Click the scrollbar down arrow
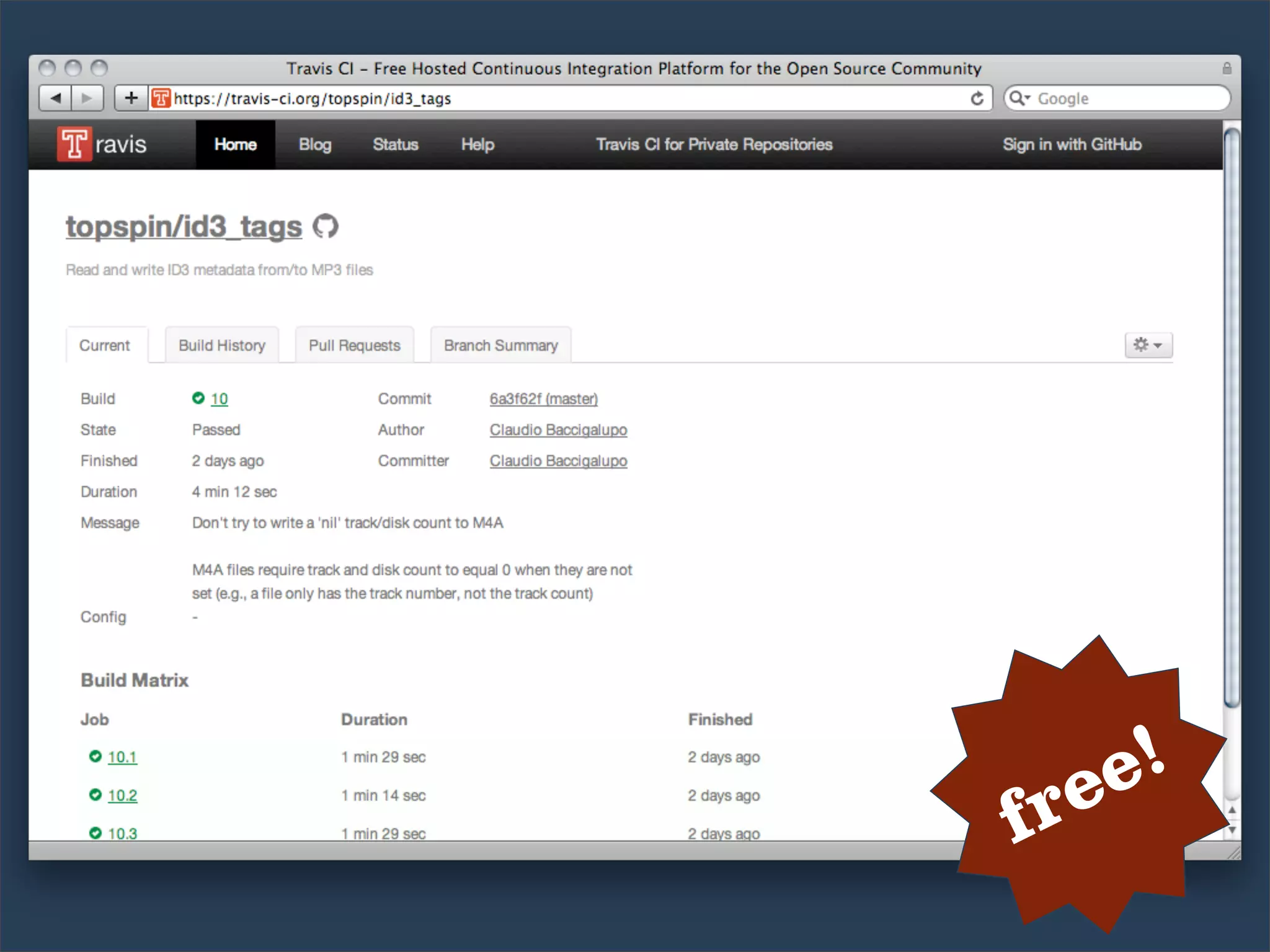The height and width of the screenshot is (952, 1270). 1232,829
